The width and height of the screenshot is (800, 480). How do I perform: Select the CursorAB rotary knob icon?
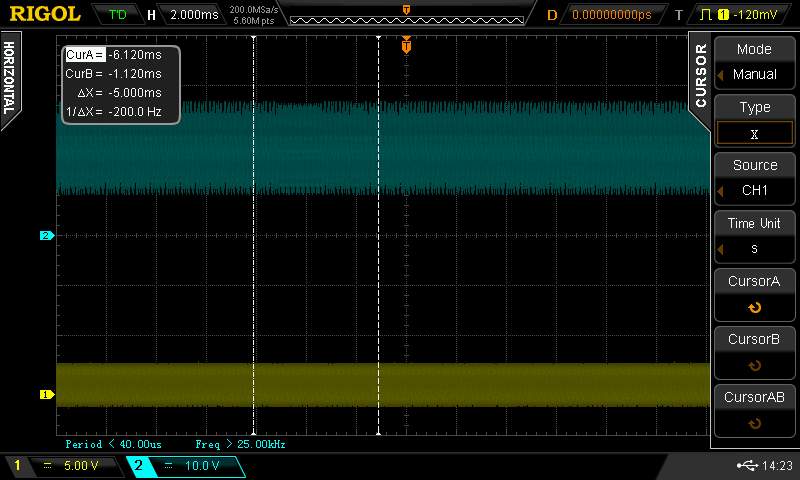point(754,424)
